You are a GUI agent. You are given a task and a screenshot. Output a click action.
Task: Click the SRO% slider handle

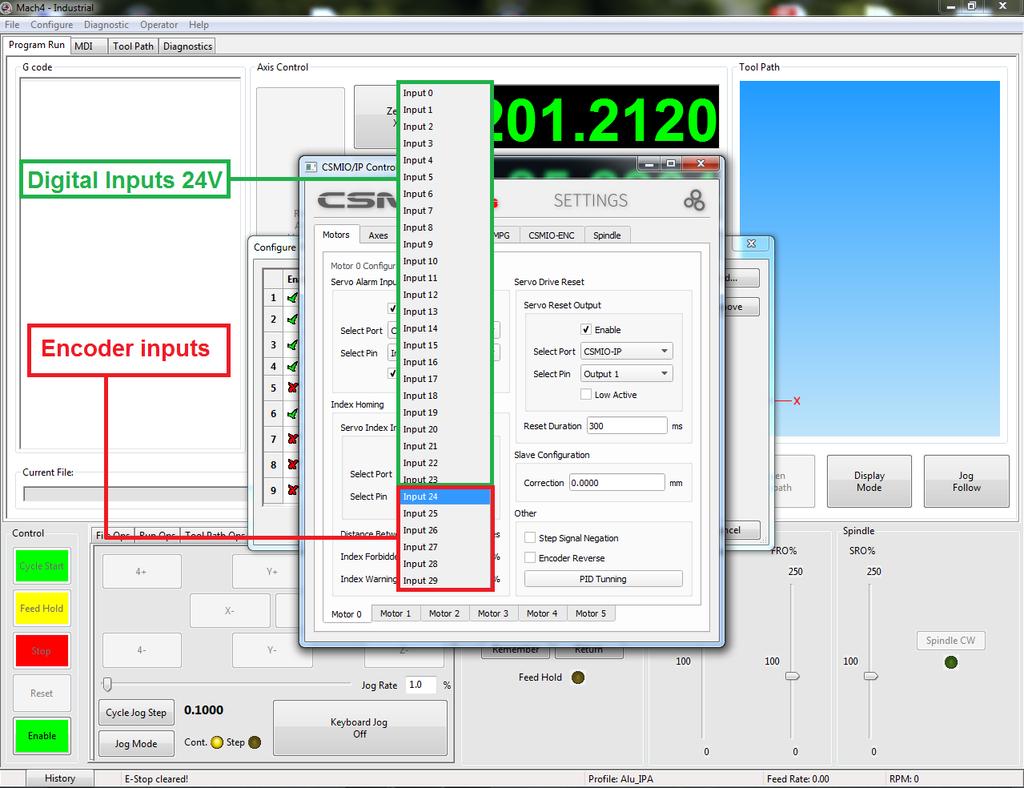pyautogui.click(x=871, y=676)
